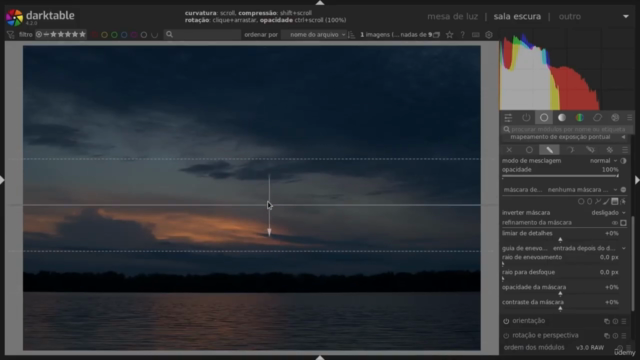This screenshot has width=640, height=360.
Task: Open the quick access panel tab
Action: [508, 118]
